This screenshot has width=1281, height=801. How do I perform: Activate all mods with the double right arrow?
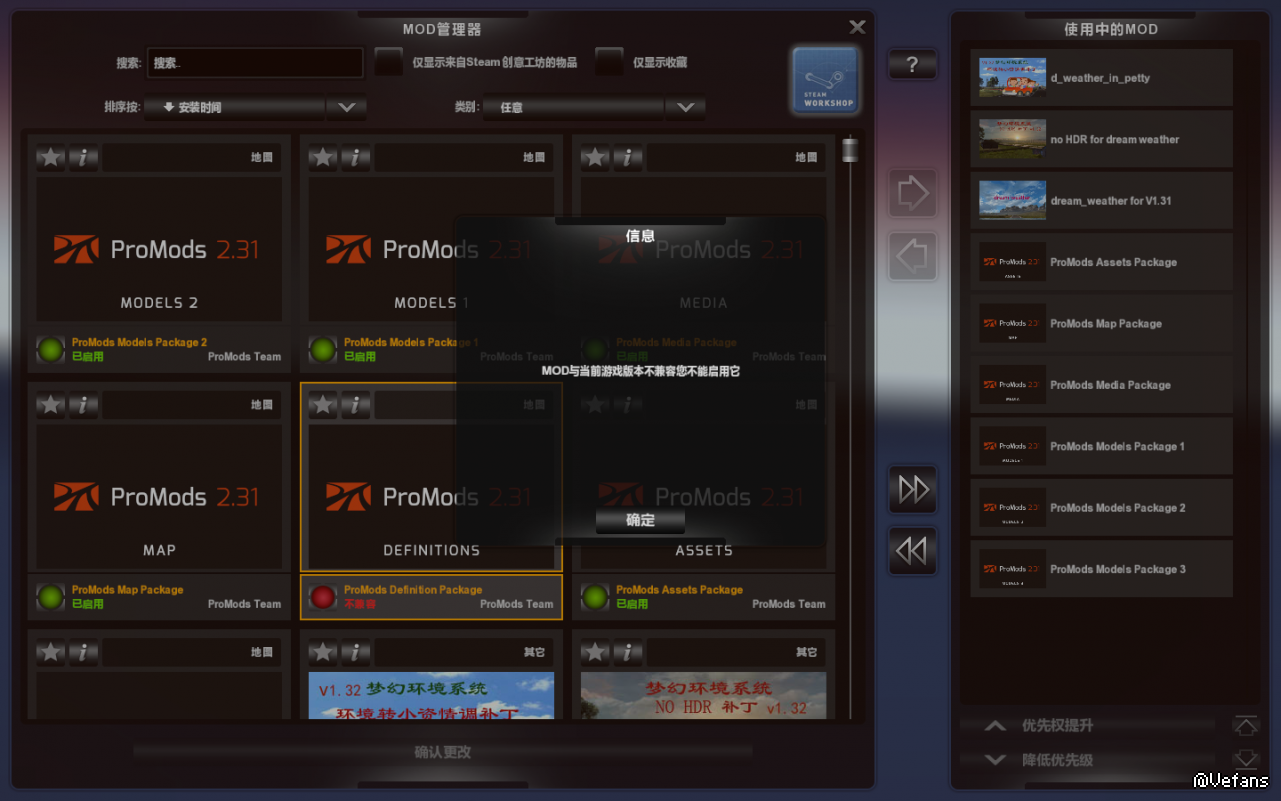pyautogui.click(x=912, y=489)
